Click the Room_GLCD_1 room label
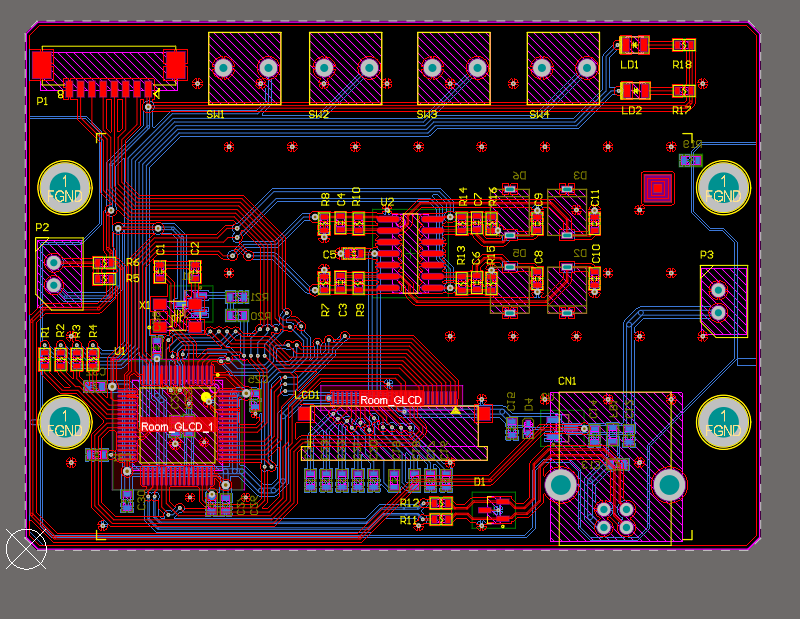 pyautogui.click(x=177, y=427)
